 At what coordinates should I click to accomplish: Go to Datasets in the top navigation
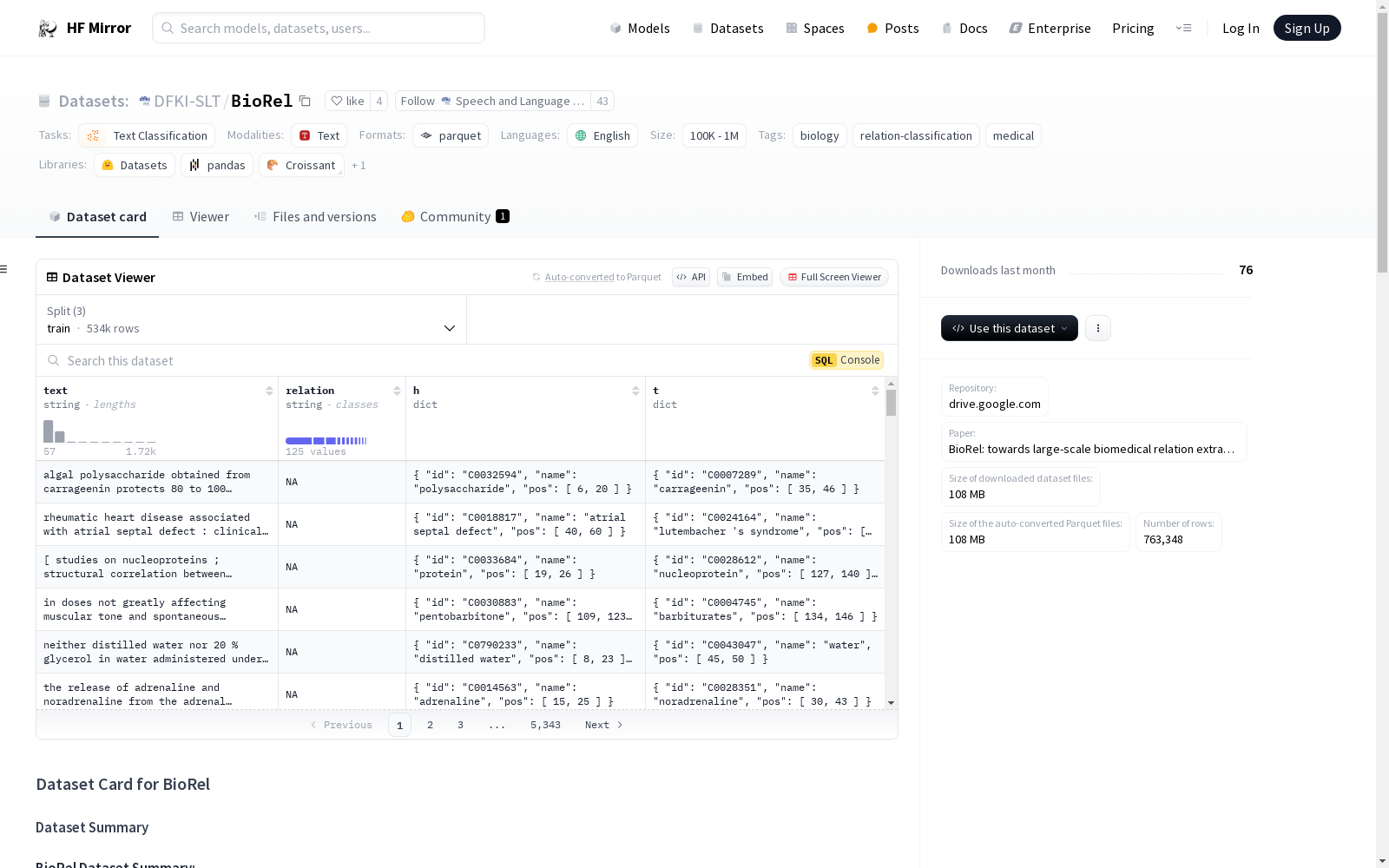[727, 28]
